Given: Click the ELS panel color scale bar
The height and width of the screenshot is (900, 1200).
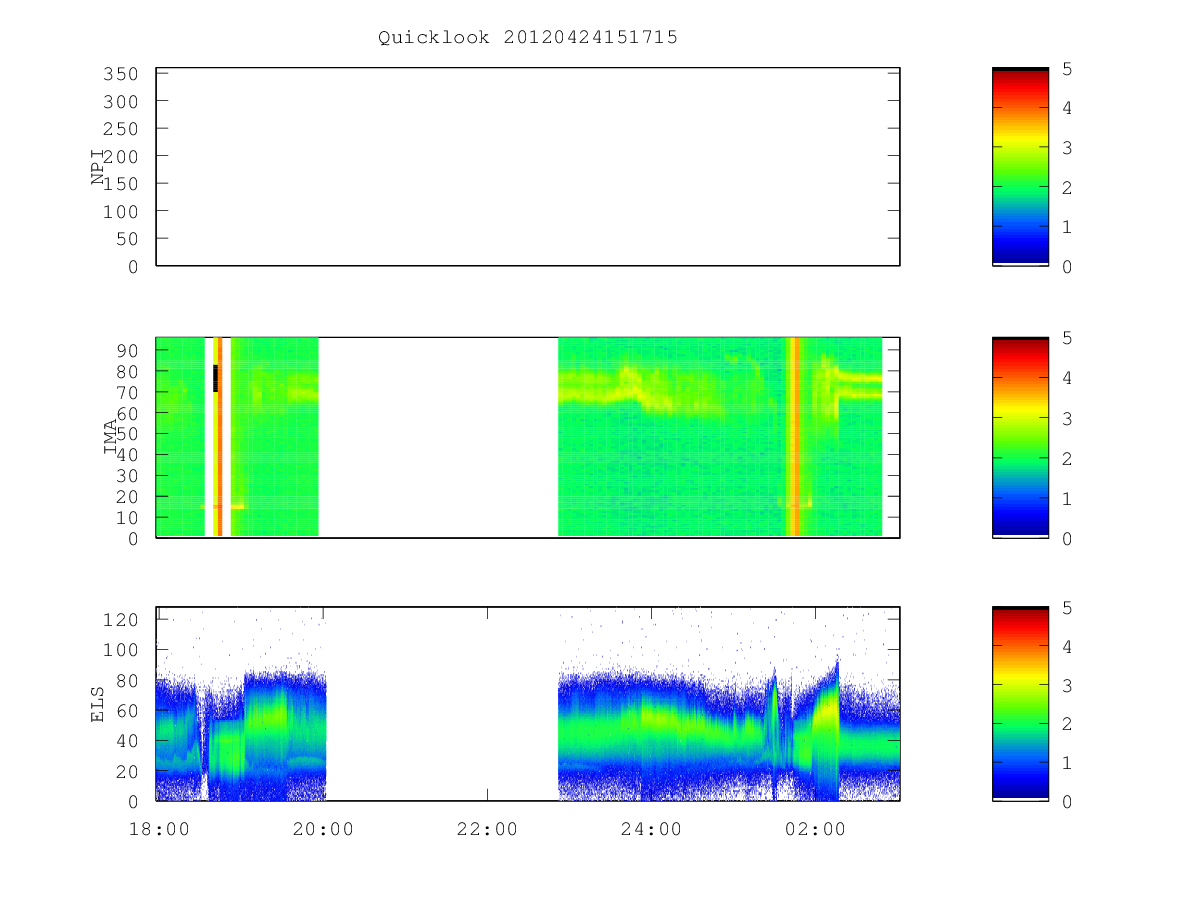Looking at the screenshot, I should click(1020, 704).
